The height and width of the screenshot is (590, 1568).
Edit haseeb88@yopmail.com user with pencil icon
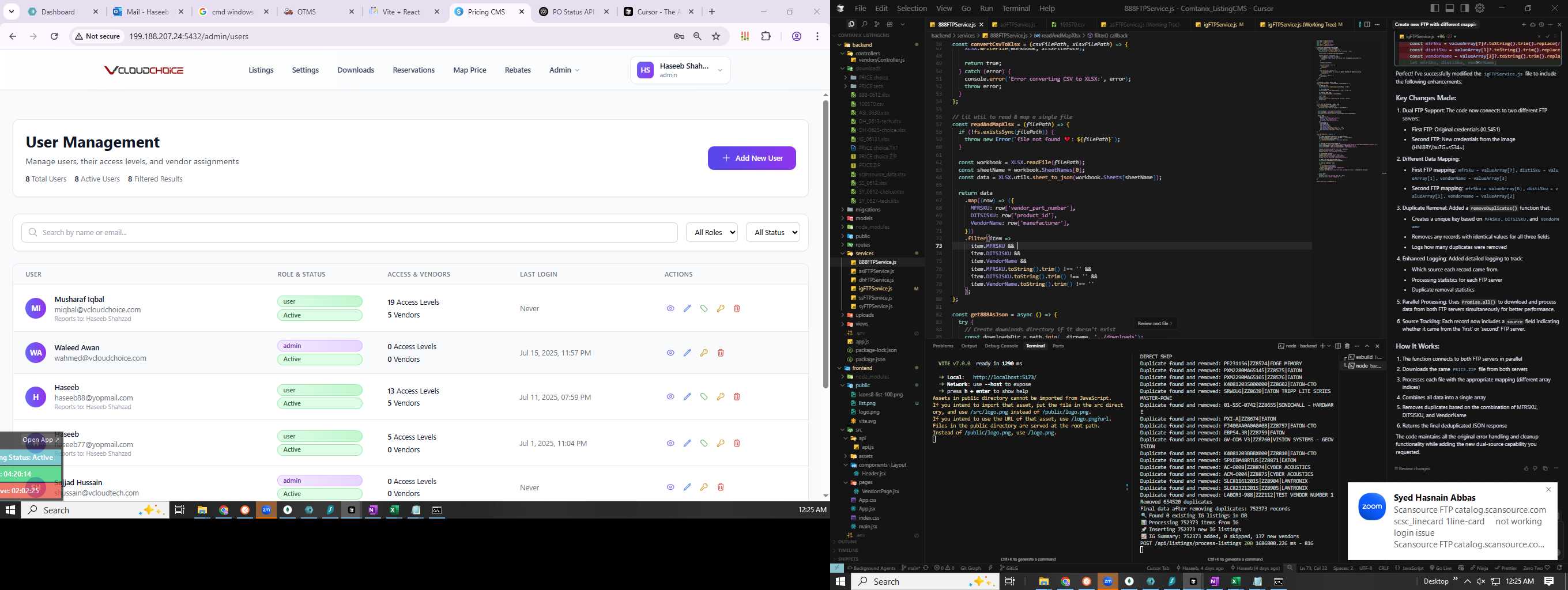tap(687, 396)
